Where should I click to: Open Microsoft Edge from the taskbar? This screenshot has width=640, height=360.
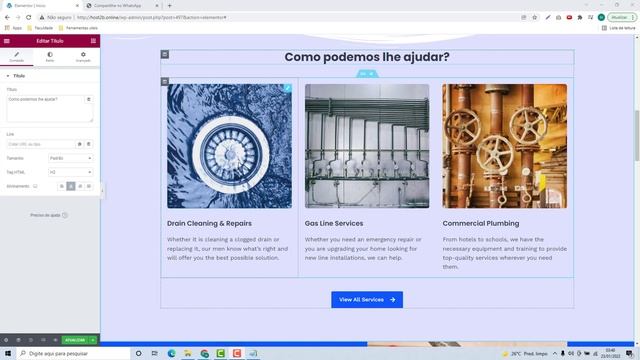click(171, 353)
